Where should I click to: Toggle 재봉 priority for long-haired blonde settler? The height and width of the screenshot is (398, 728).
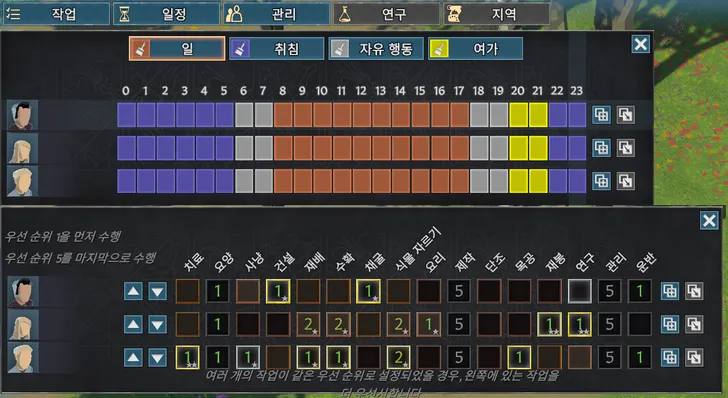click(x=550, y=324)
